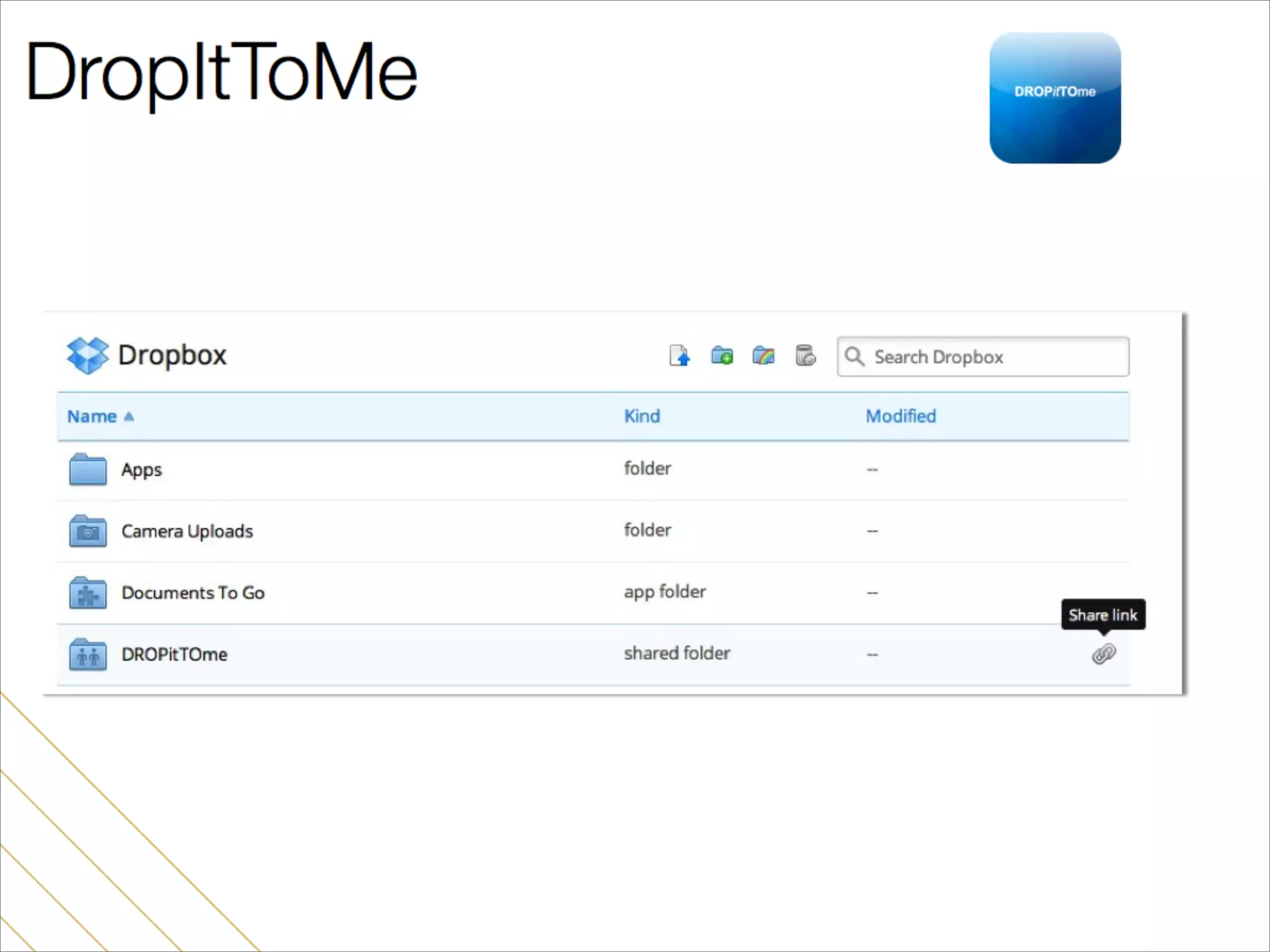
Task: Click the search magnifier icon
Action: tap(855, 356)
